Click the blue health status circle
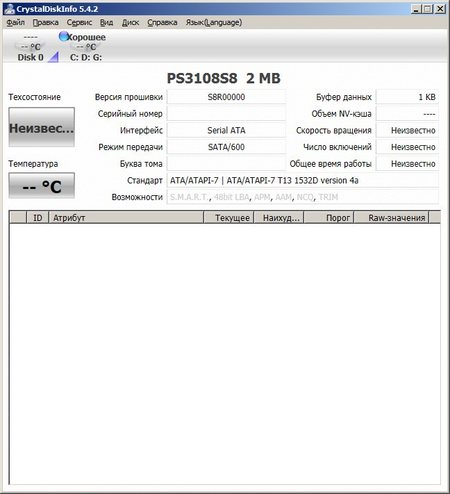The image size is (450, 494). [x=63, y=36]
